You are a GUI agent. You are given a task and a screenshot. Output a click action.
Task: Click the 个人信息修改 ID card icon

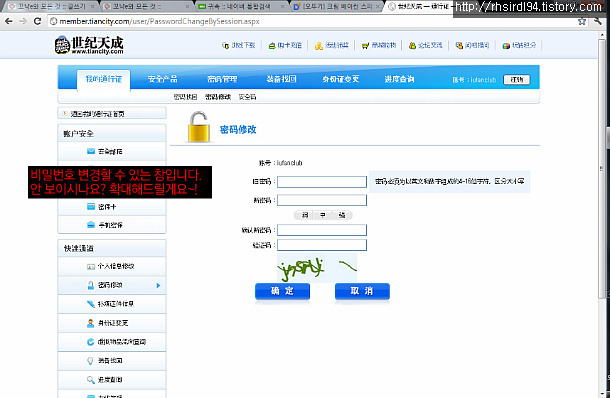point(91,267)
